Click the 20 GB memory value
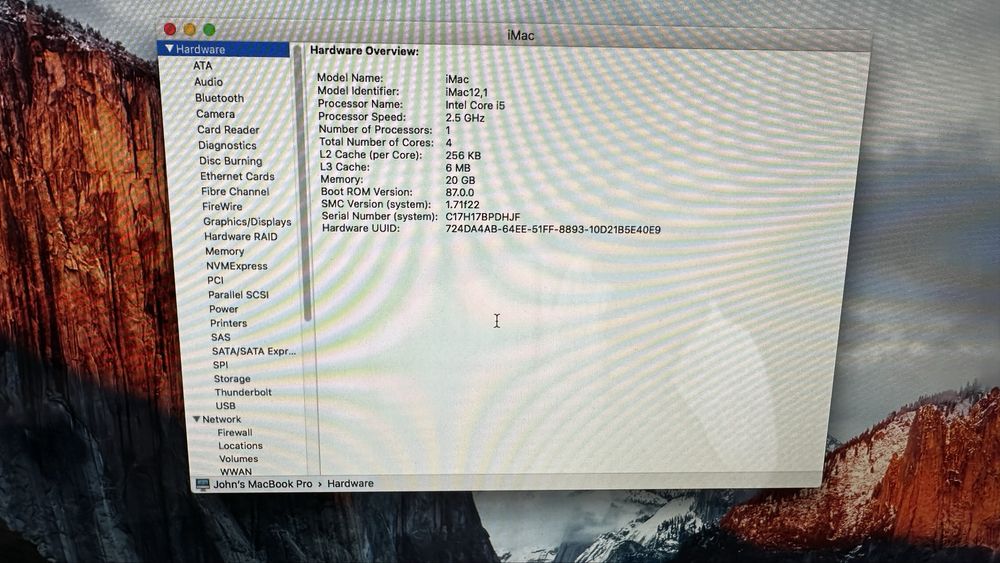This screenshot has height=563, width=1000. (460, 180)
